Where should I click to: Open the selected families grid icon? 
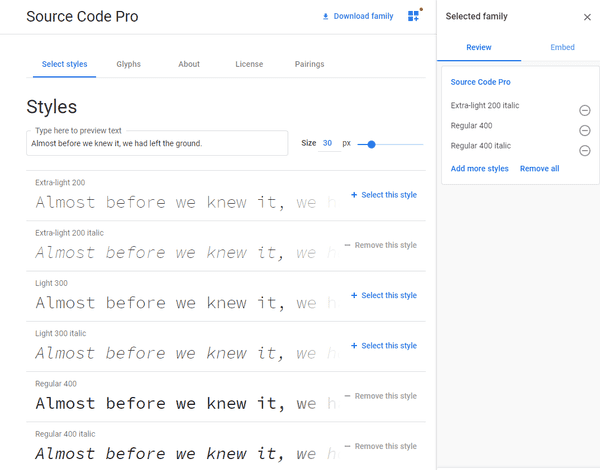414,16
